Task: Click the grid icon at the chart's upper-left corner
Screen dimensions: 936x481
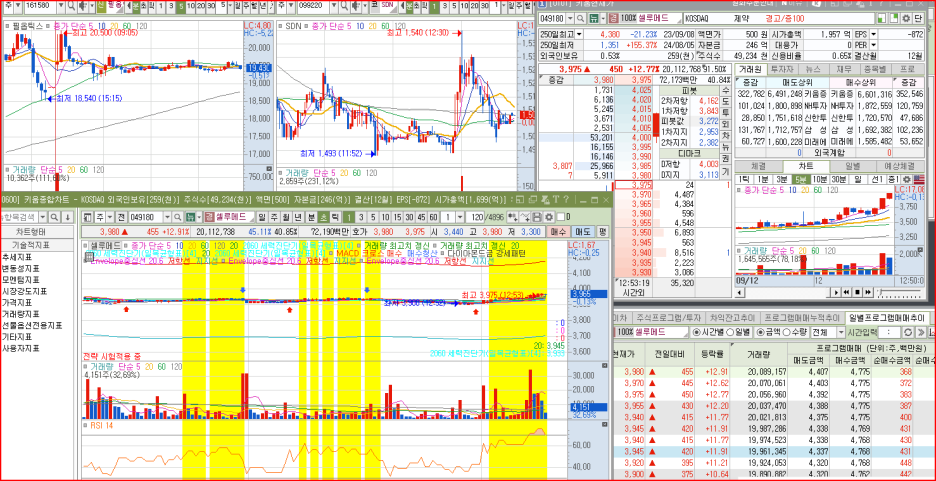Action: [x=88, y=256]
